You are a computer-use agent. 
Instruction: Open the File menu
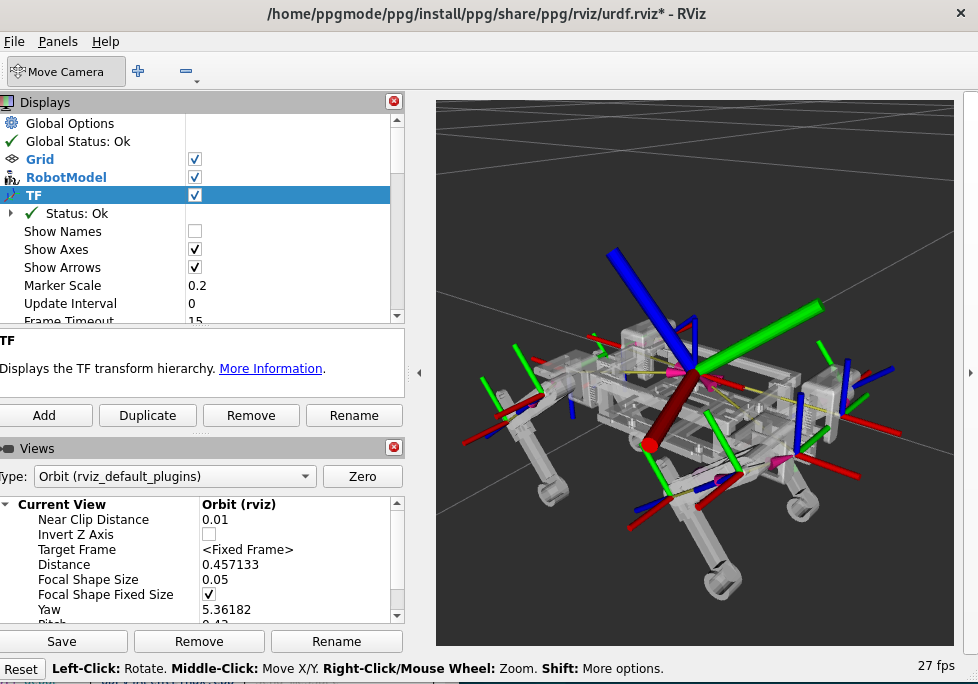pos(14,41)
